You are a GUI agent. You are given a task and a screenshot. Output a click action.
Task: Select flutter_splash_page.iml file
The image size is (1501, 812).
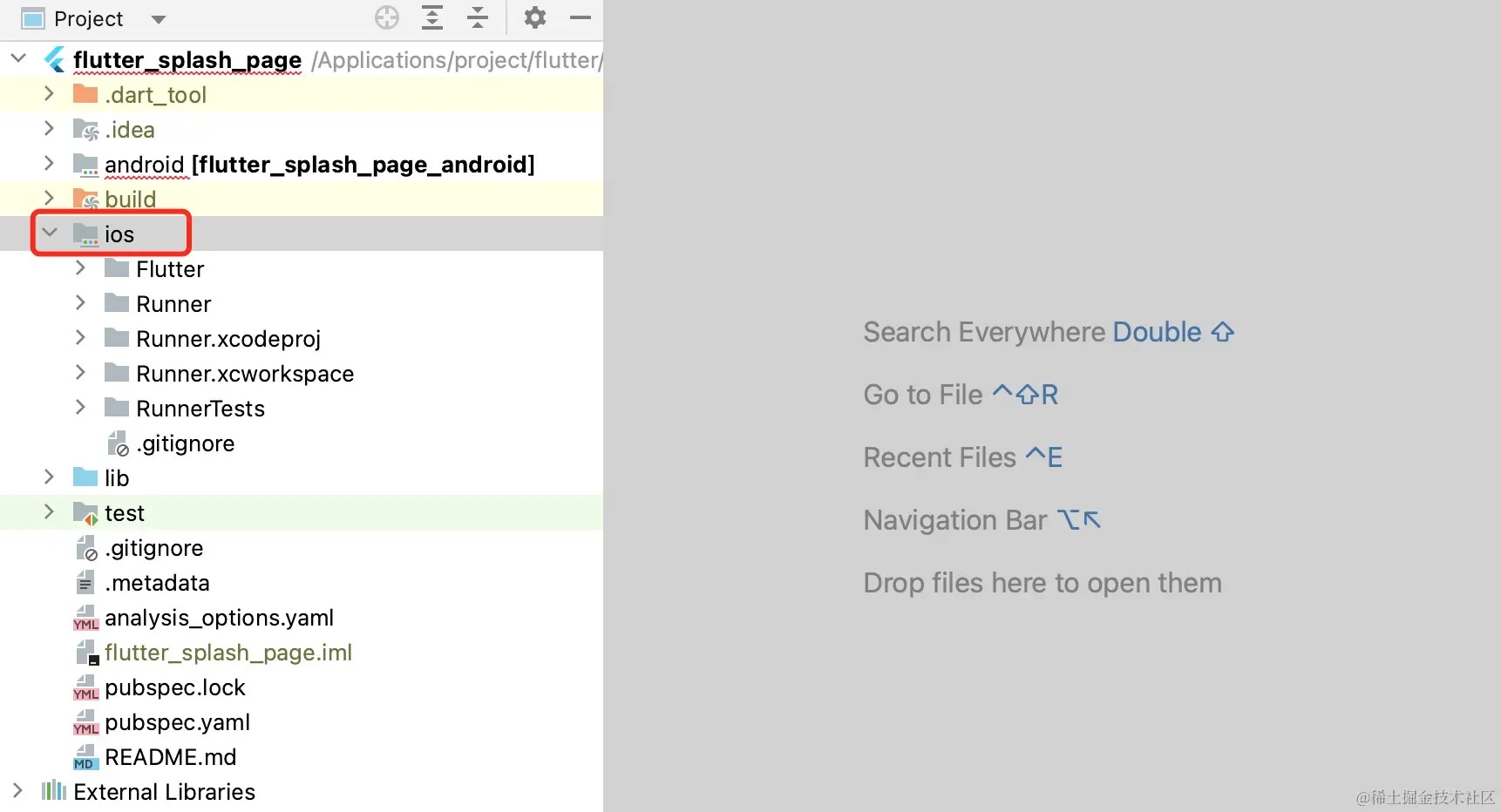(x=228, y=653)
